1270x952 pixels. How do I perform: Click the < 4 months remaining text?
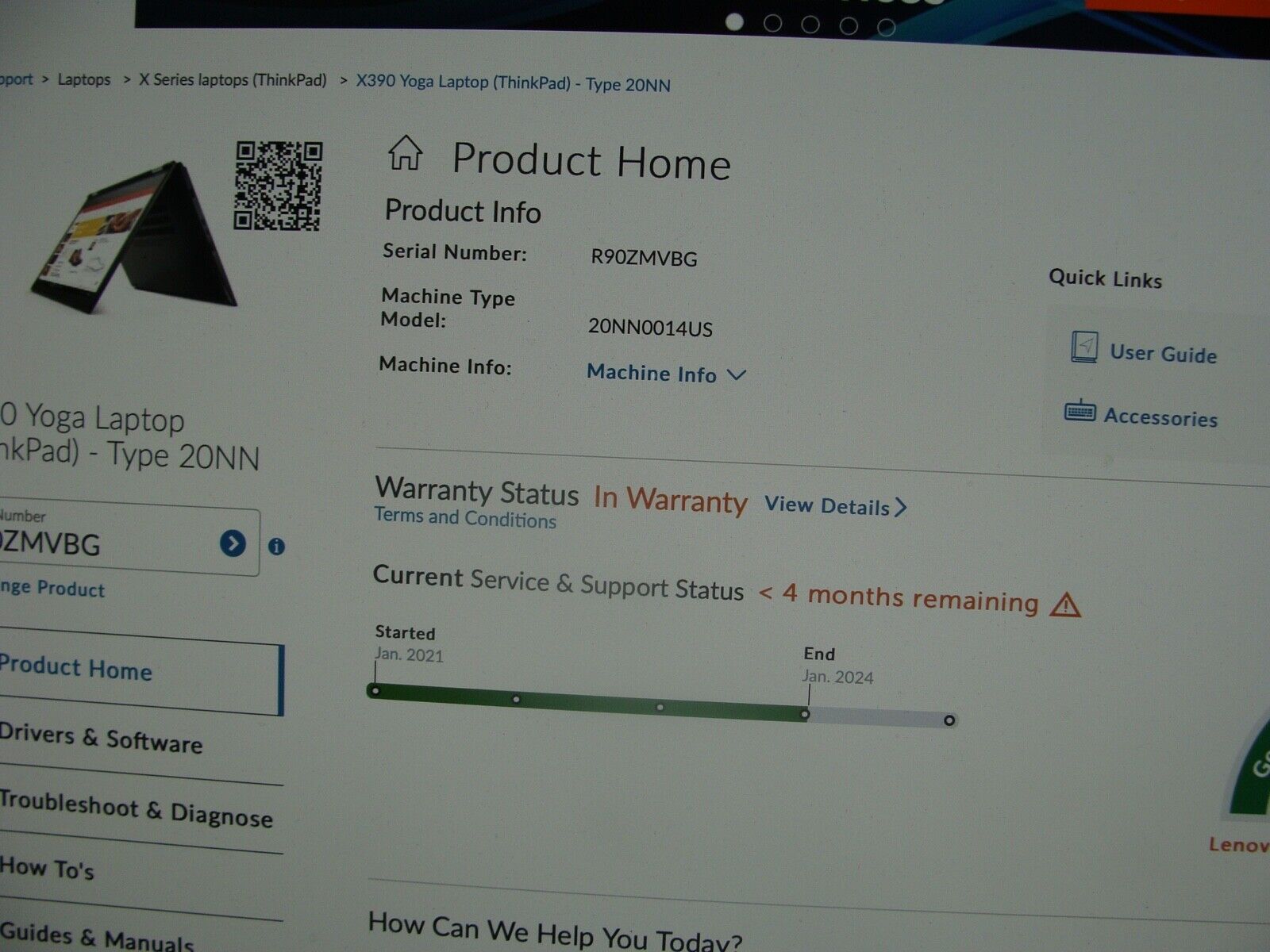[x=899, y=598]
